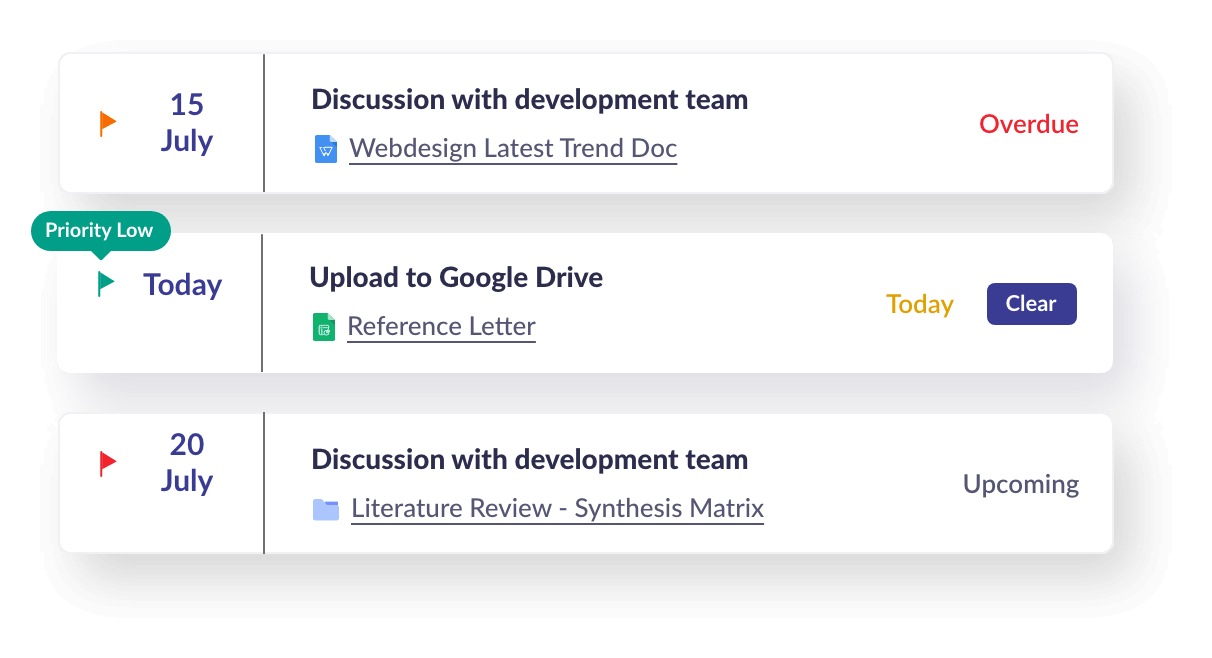Click the green priority flag beside Today
This screenshot has height=658, width=1212.
click(x=106, y=284)
